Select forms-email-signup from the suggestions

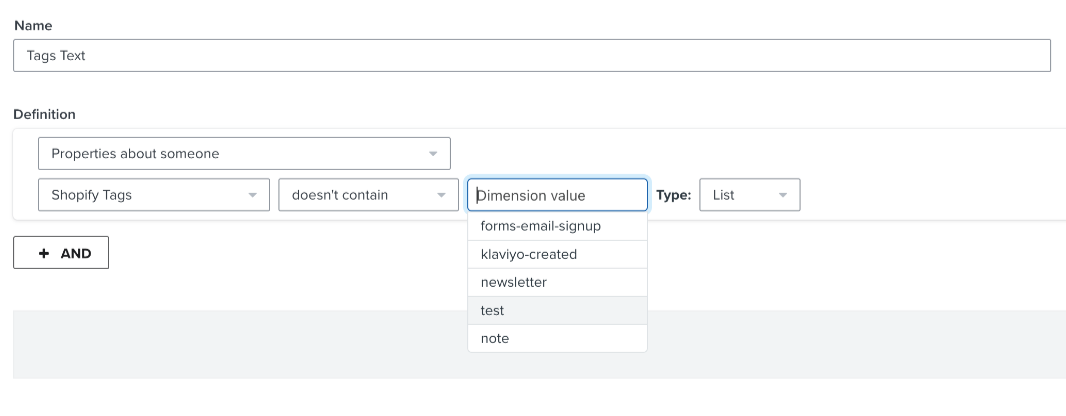pos(541,226)
